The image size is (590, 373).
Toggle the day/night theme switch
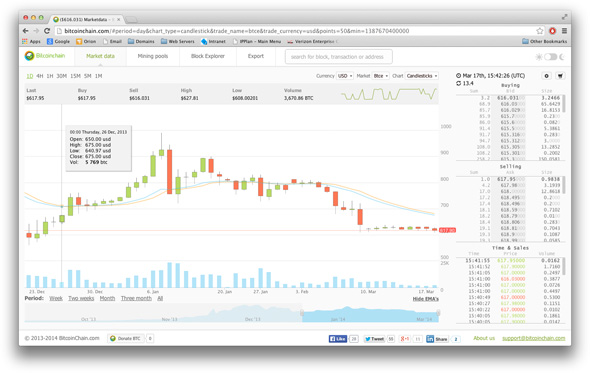coord(550,57)
